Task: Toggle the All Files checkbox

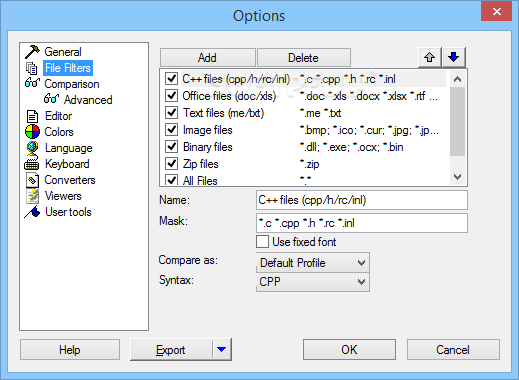Action: click(x=171, y=180)
